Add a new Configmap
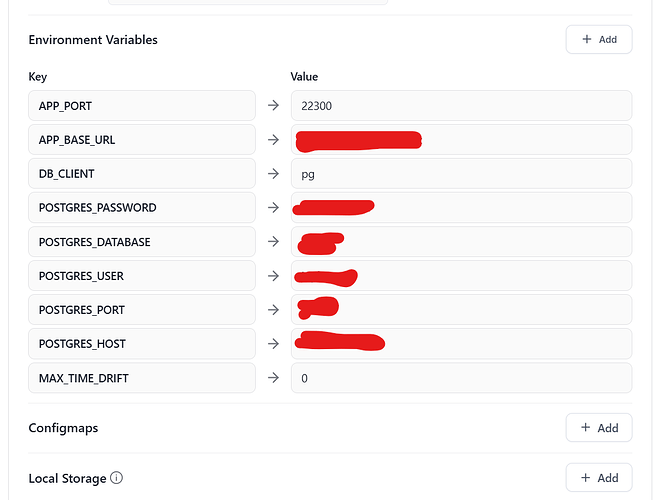The width and height of the screenshot is (671, 500). tap(599, 428)
